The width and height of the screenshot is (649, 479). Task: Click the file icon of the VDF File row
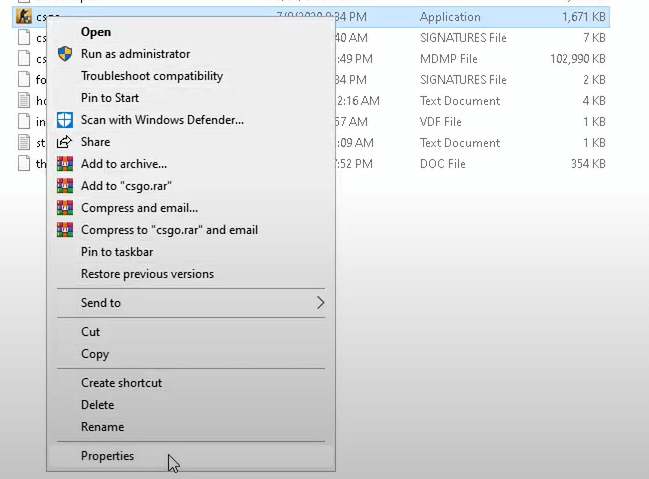click(x=24, y=122)
